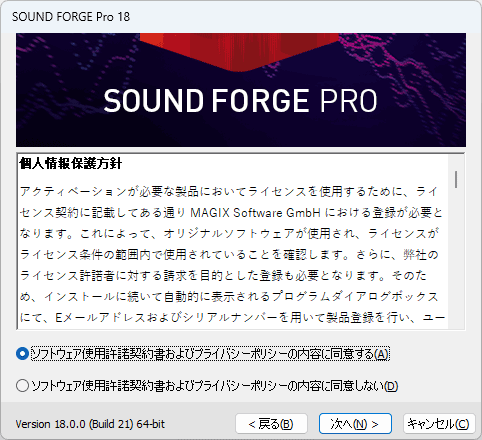Click the policy line mentioning Eメールアドレス
This screenshot has height=440, width=482.
pos(232,317)
